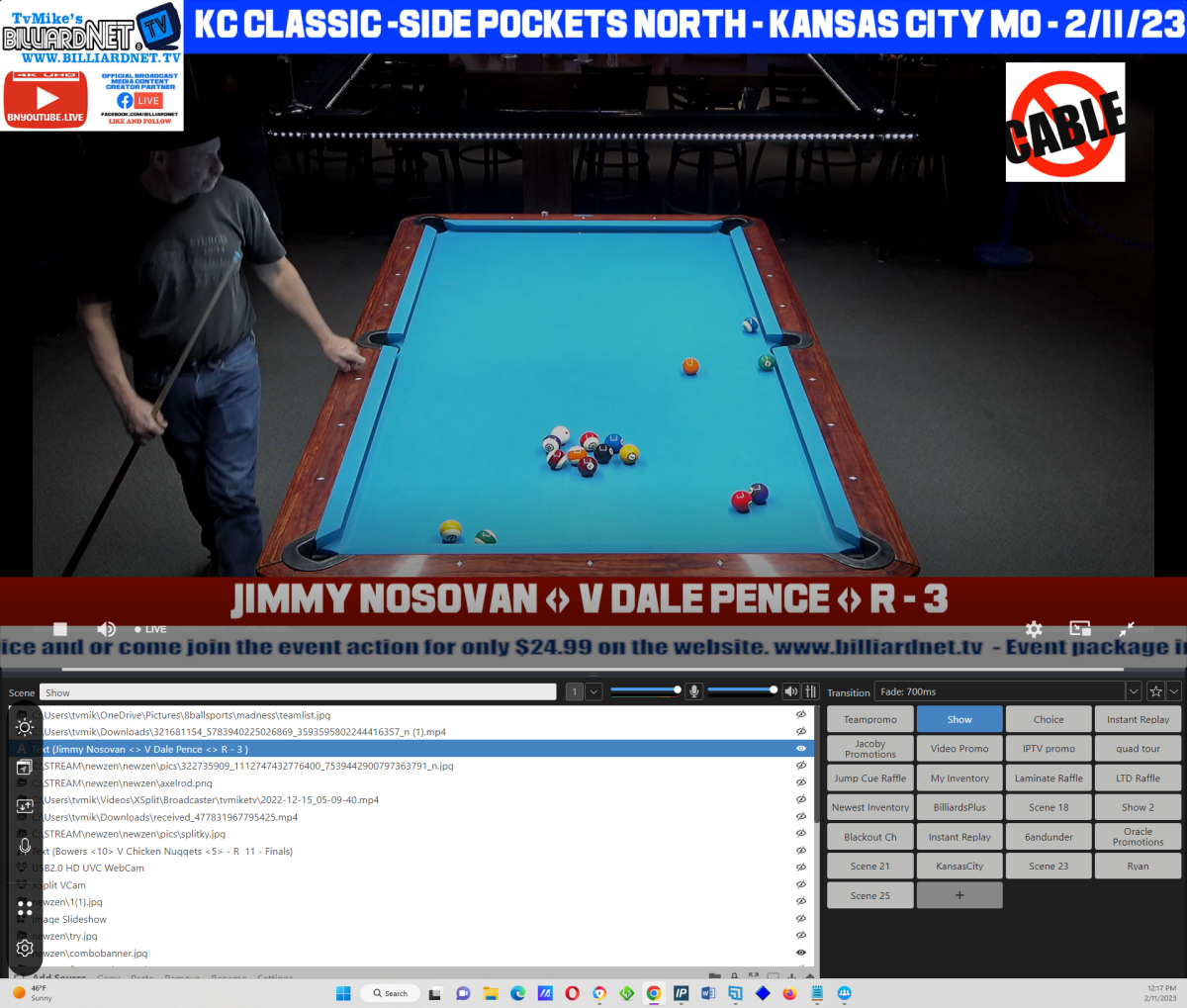The height and width of the screenshot is (1008, 1187).
Task: Open the scene preset number dropdown
Action: point(593,691)
